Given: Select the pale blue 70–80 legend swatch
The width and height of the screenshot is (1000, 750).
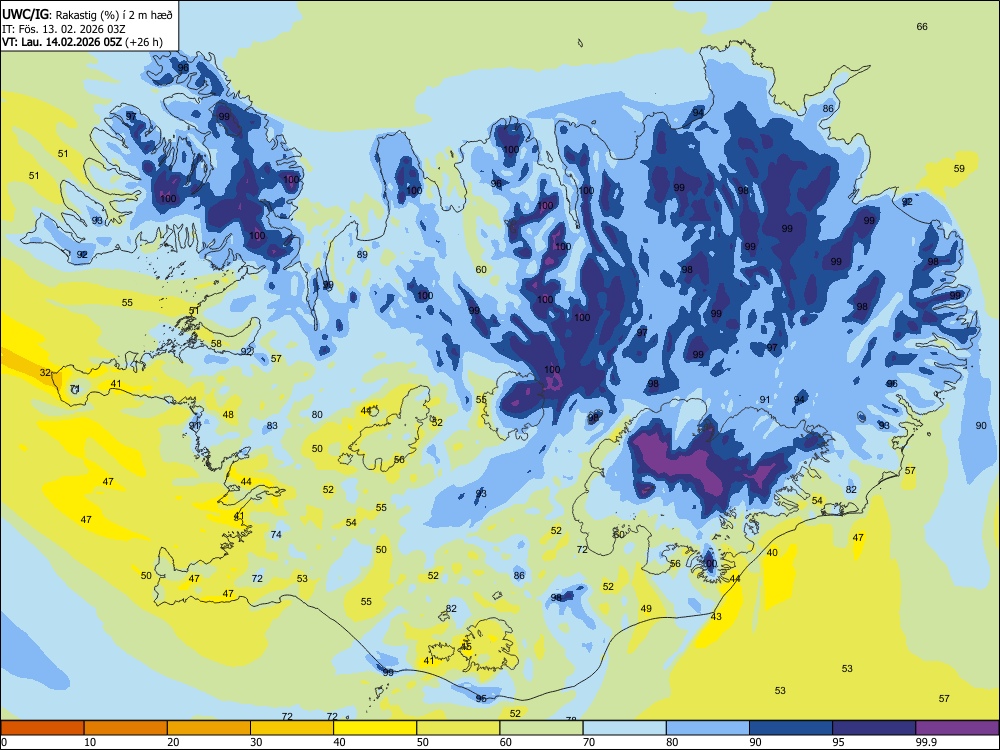Looking at the screenshot, I should coord(624,728).
